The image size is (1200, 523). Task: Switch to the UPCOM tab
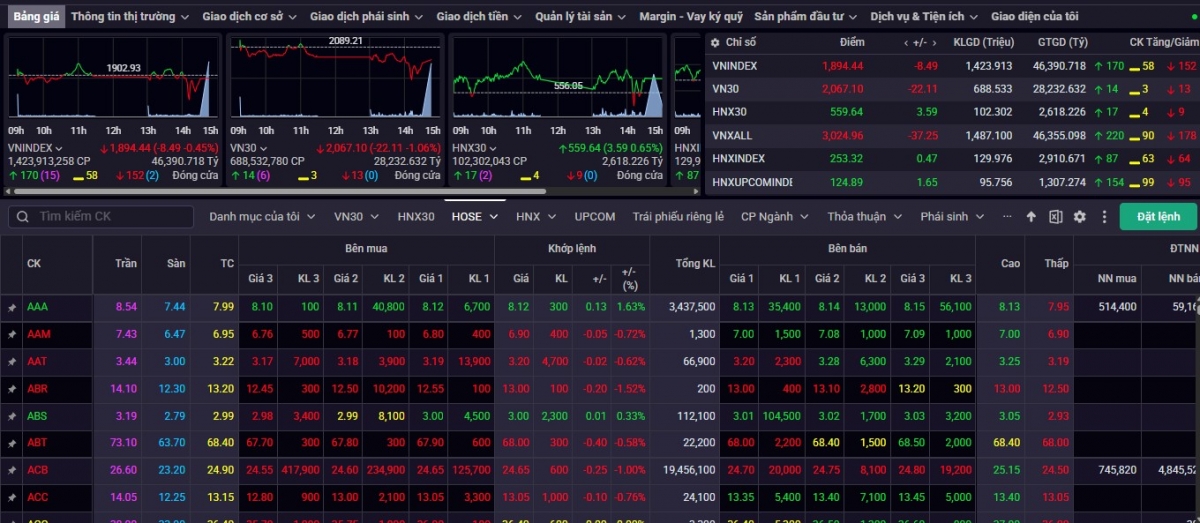tap(595, 217)
